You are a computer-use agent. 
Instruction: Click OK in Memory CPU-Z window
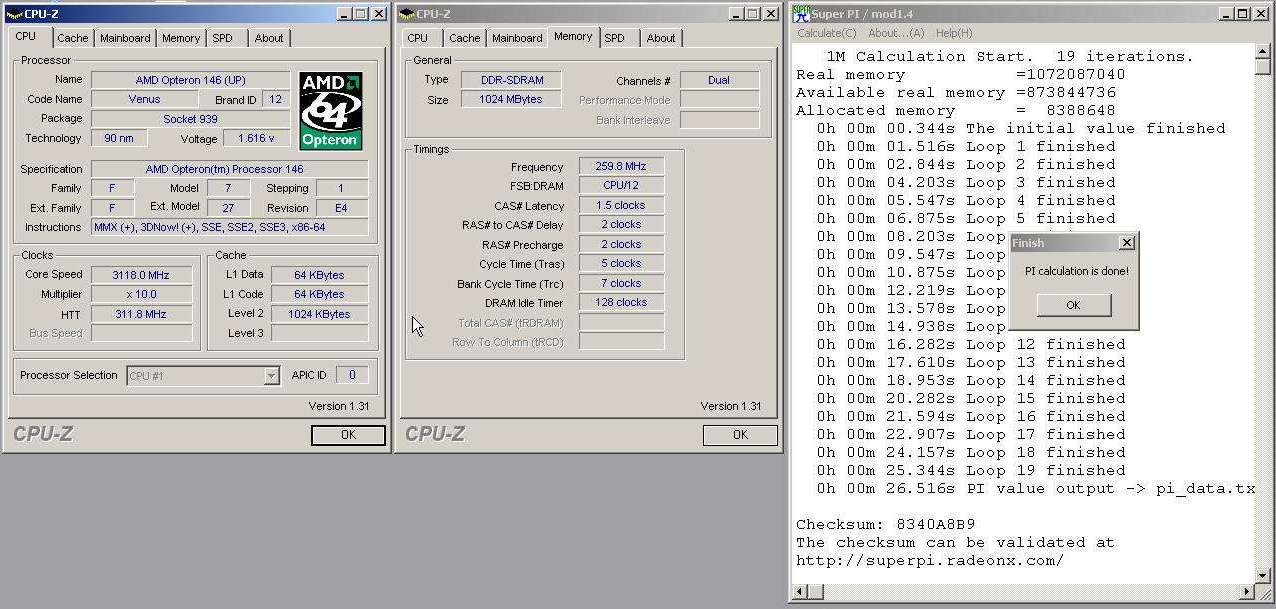point(740,435)
